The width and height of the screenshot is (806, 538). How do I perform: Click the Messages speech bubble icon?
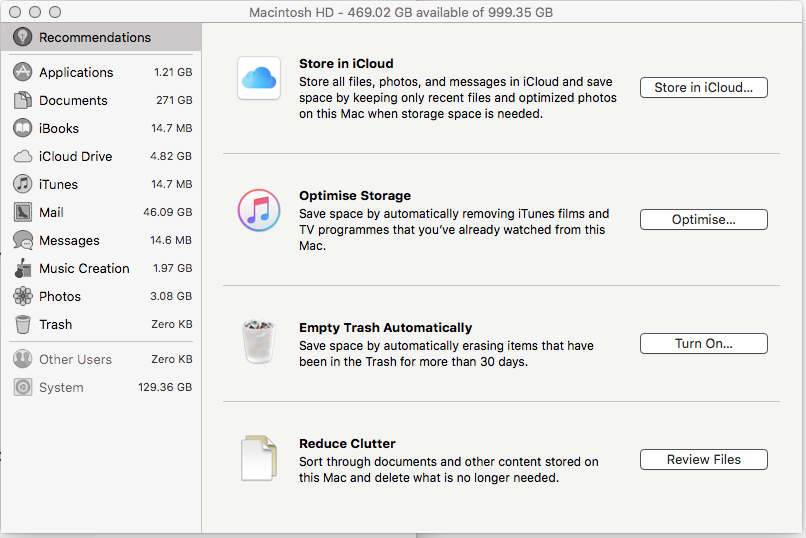click(23, 240)
